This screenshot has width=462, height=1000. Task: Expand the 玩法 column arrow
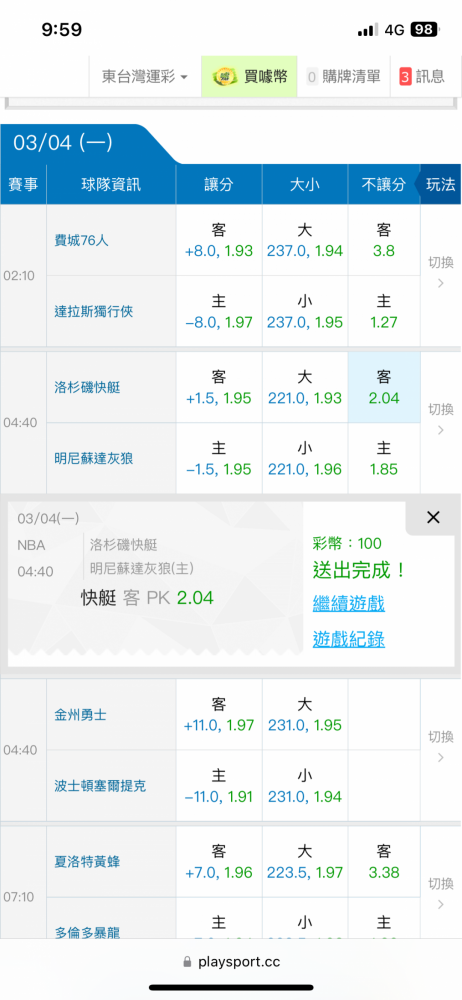click(x=440, y=185)
